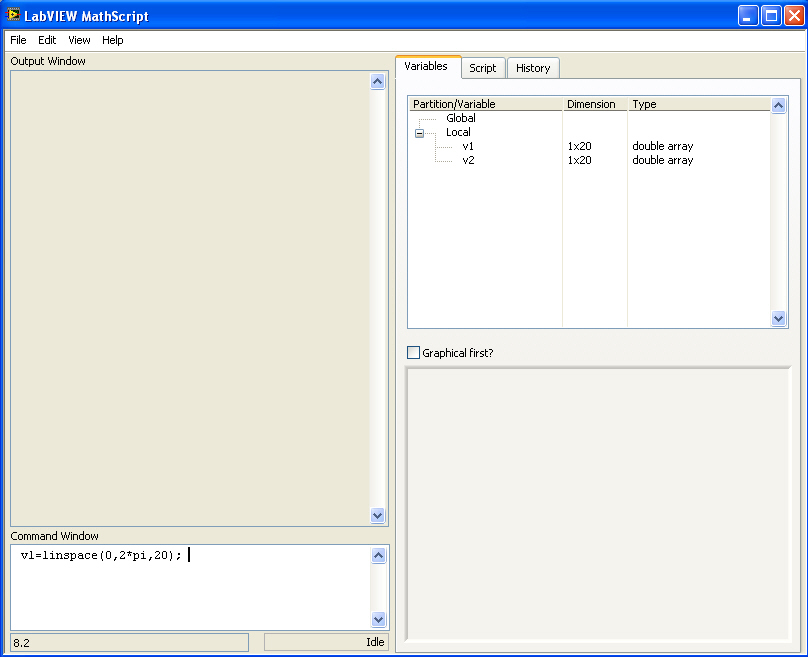Click the Type column header
Viewport: 808px width, 657px height.
point(699,104)
